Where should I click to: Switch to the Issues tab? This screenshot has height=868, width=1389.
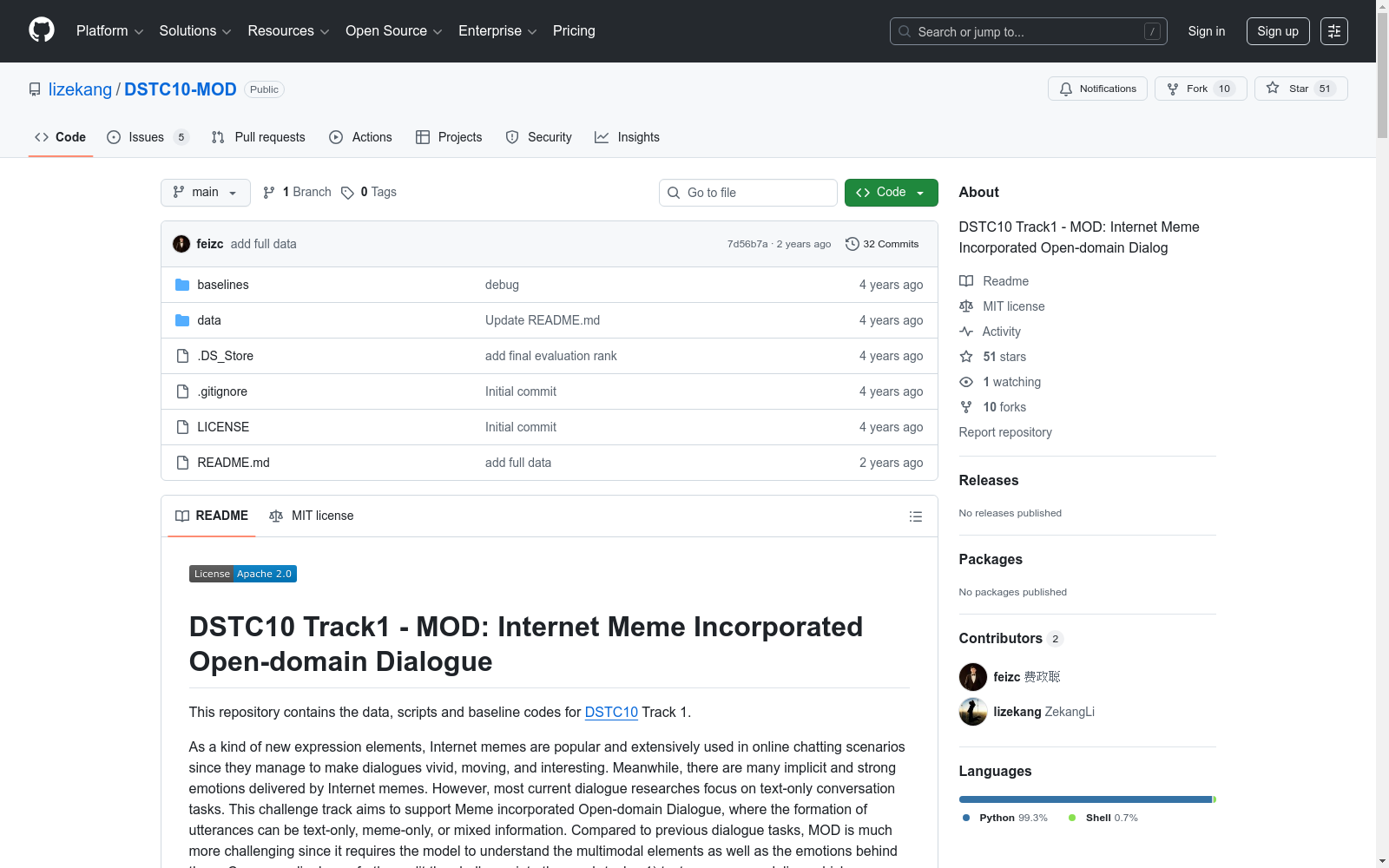148,137
